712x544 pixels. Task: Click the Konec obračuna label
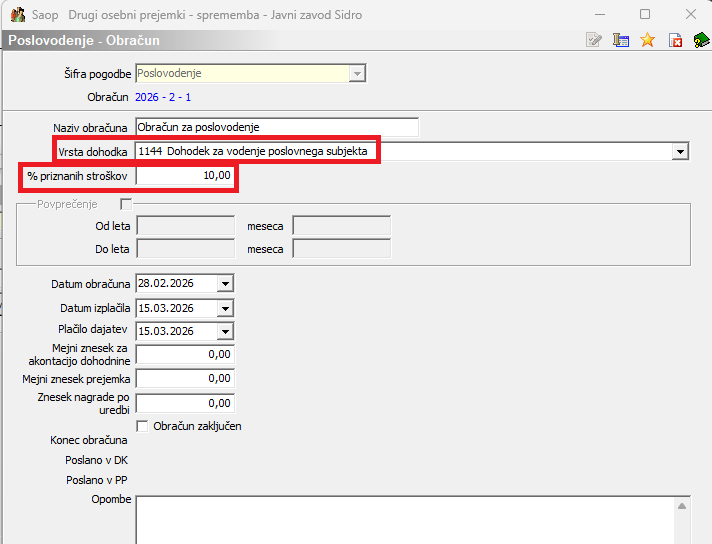click(x=89, y=440)
